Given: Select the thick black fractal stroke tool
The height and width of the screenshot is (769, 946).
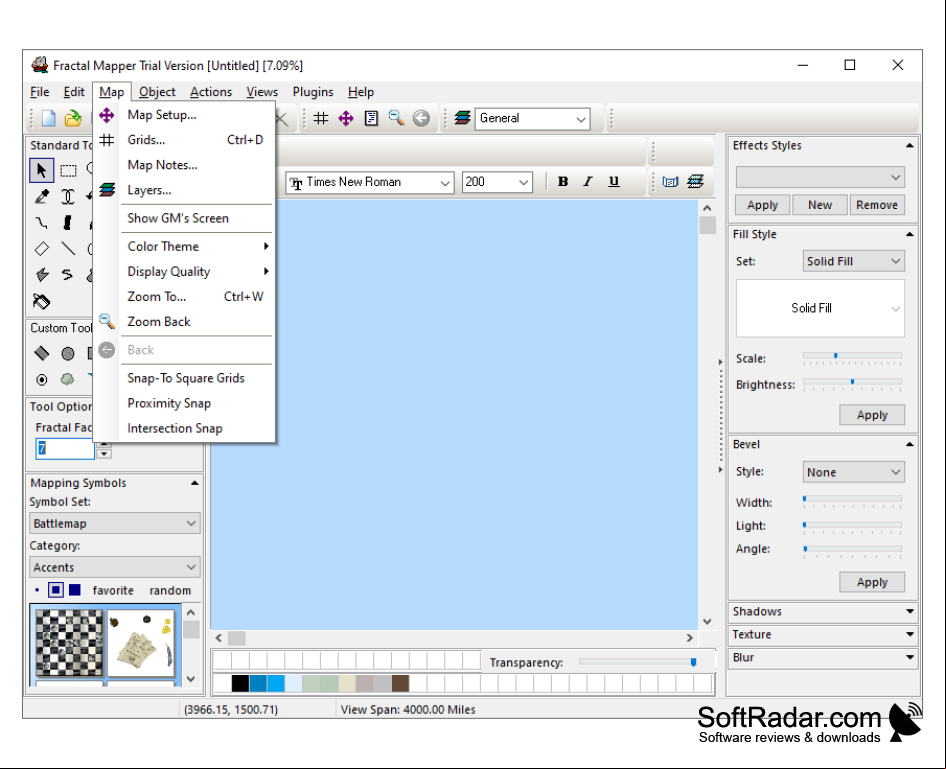Looking at the screenshot, I should point(68,223).
